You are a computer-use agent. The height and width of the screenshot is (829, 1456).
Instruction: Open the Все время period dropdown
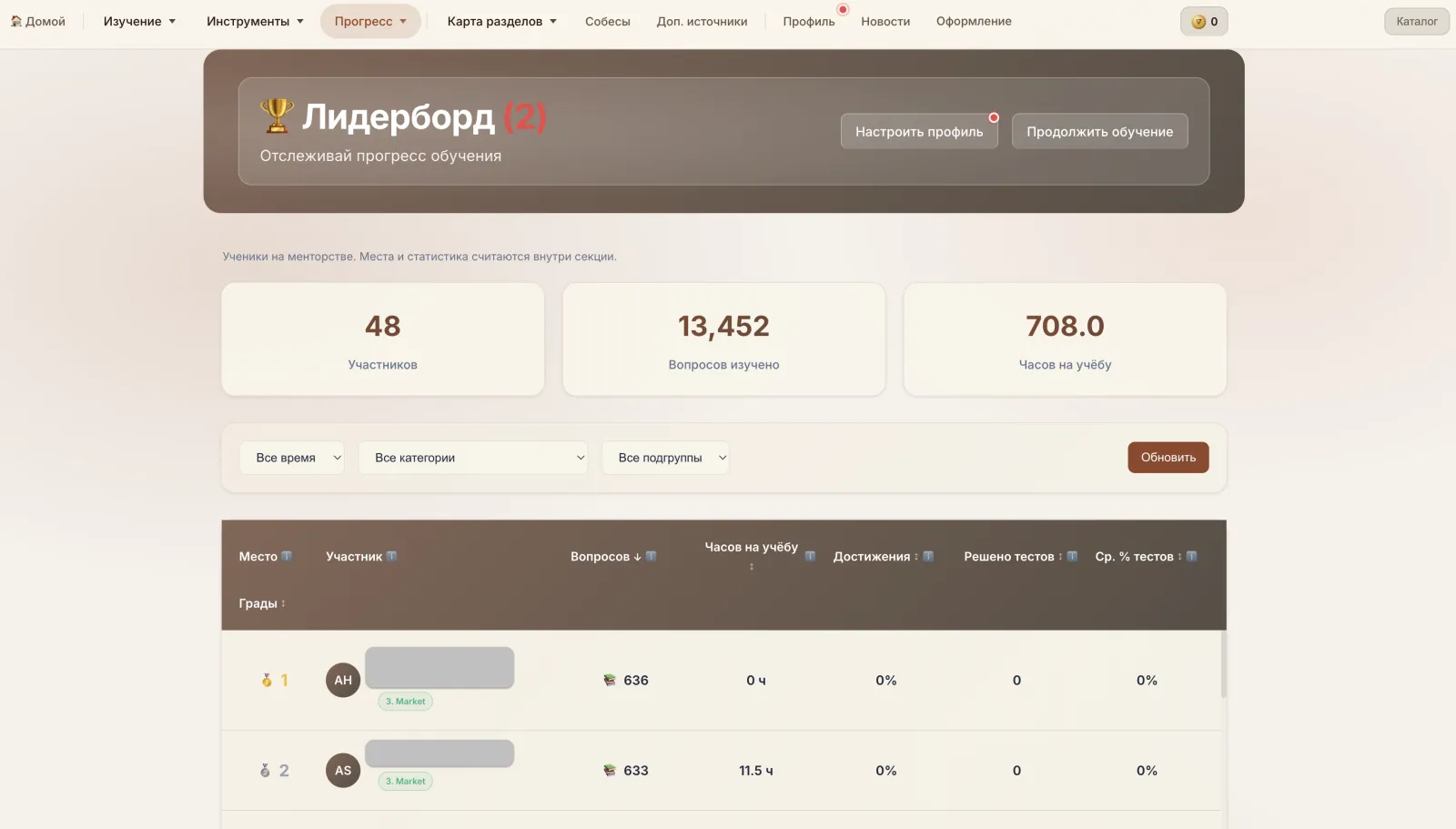click(292, 458)
